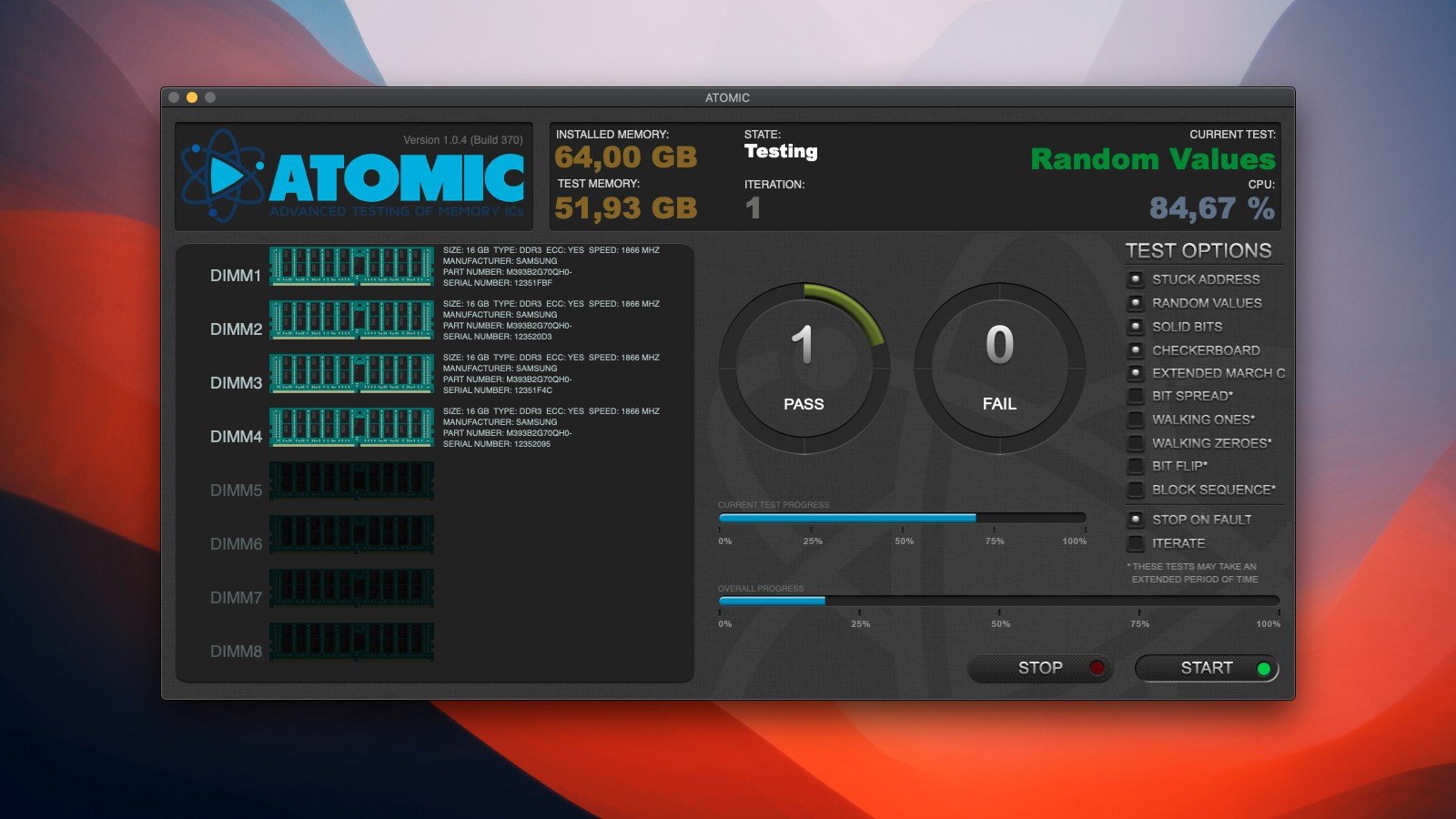This screenshot has width=1456, height=819.
Task: Disable the Stuck Address test checkbox
Action: coord(1136,279)
